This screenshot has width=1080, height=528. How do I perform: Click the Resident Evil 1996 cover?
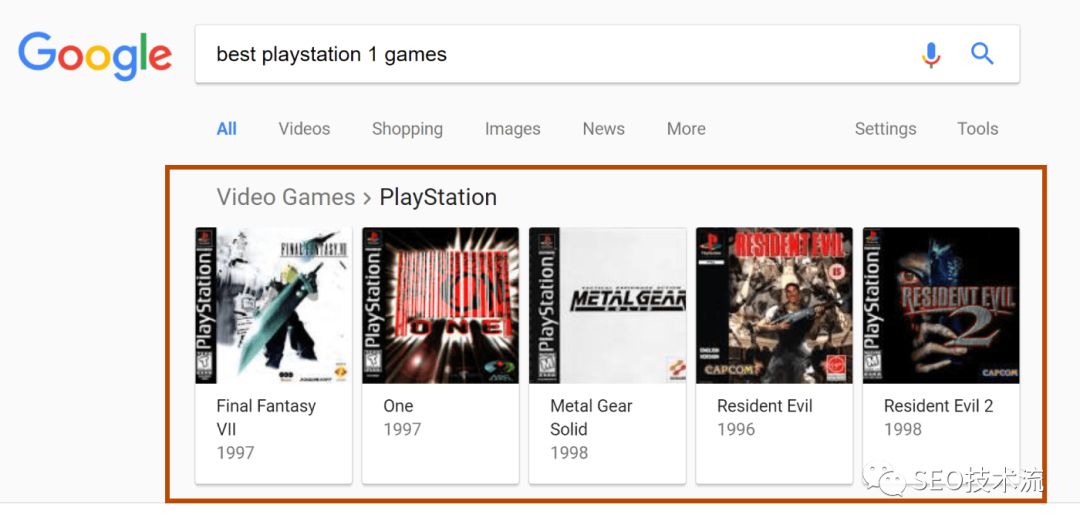point(774,305)
